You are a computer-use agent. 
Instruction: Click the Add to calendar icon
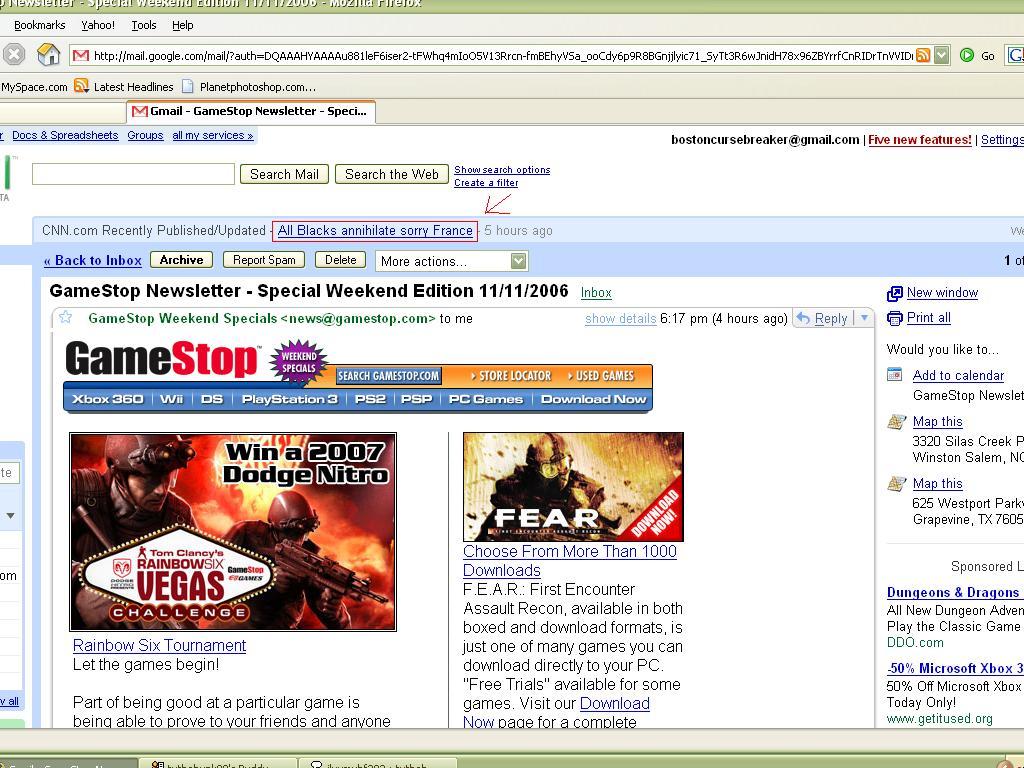click(895, 375)
